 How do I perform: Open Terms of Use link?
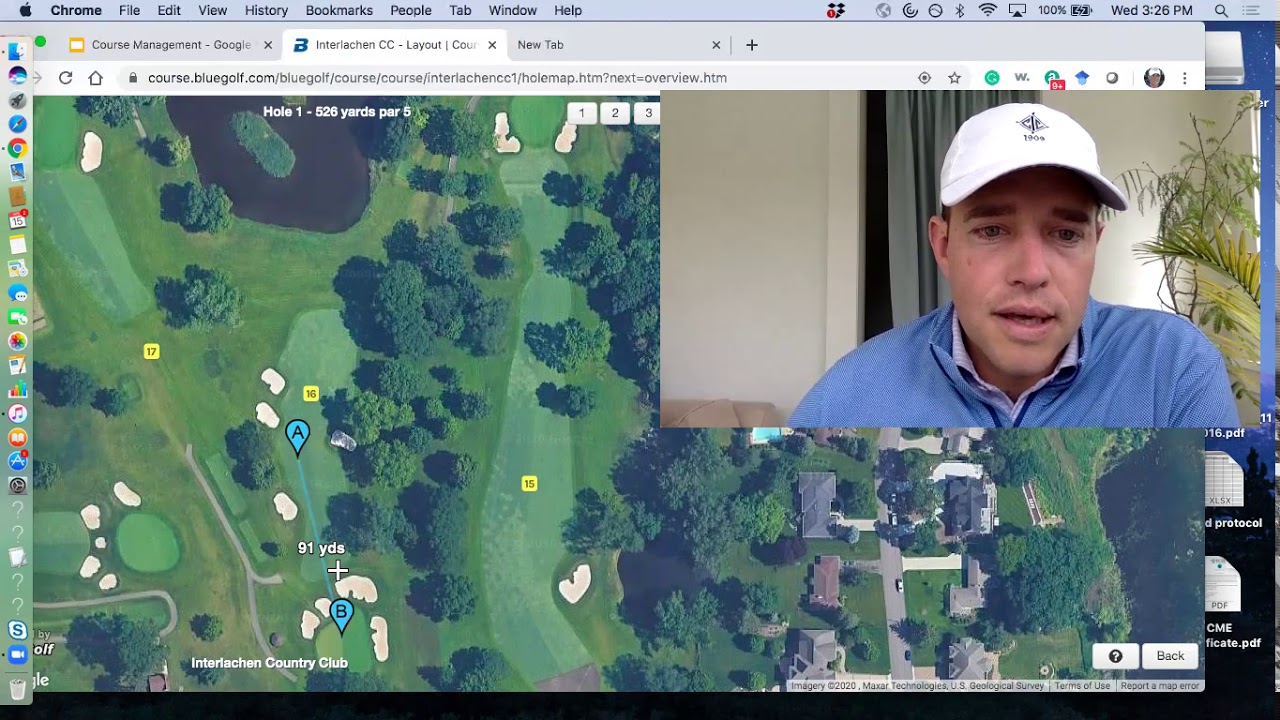[x=1082, y=686]
